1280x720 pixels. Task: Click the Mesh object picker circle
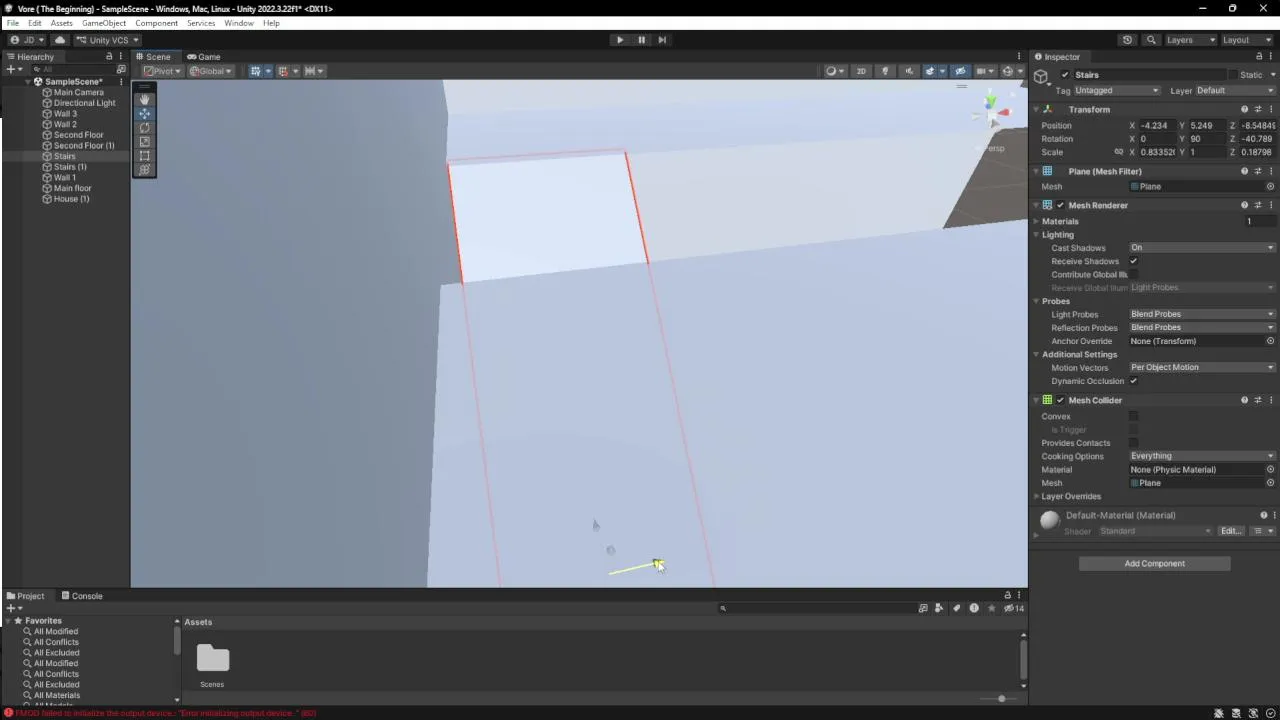tap(1270, 186)
